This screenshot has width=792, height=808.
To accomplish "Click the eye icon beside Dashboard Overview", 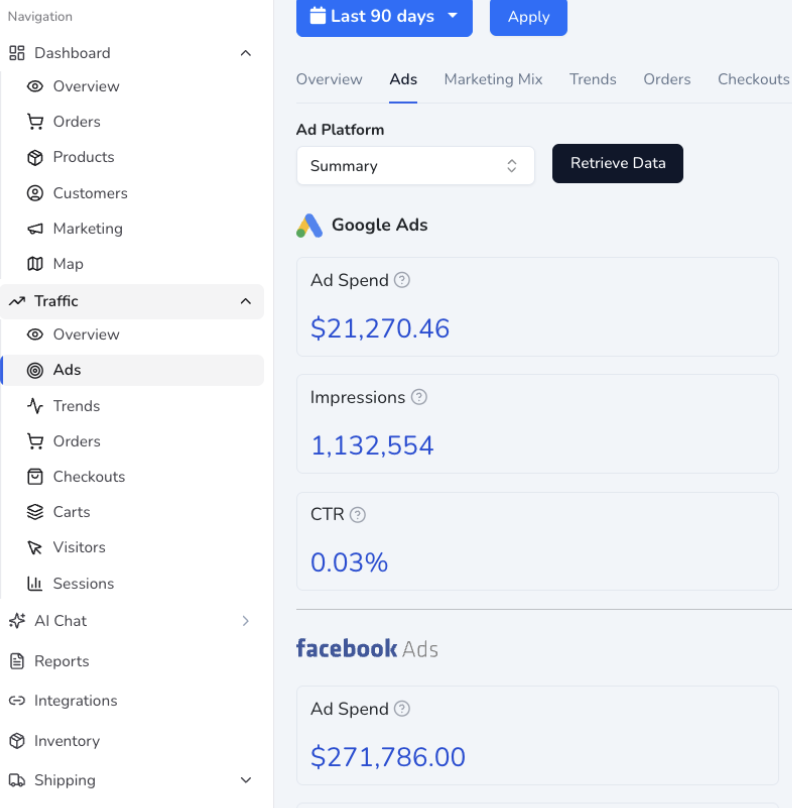I will (35, 86).
